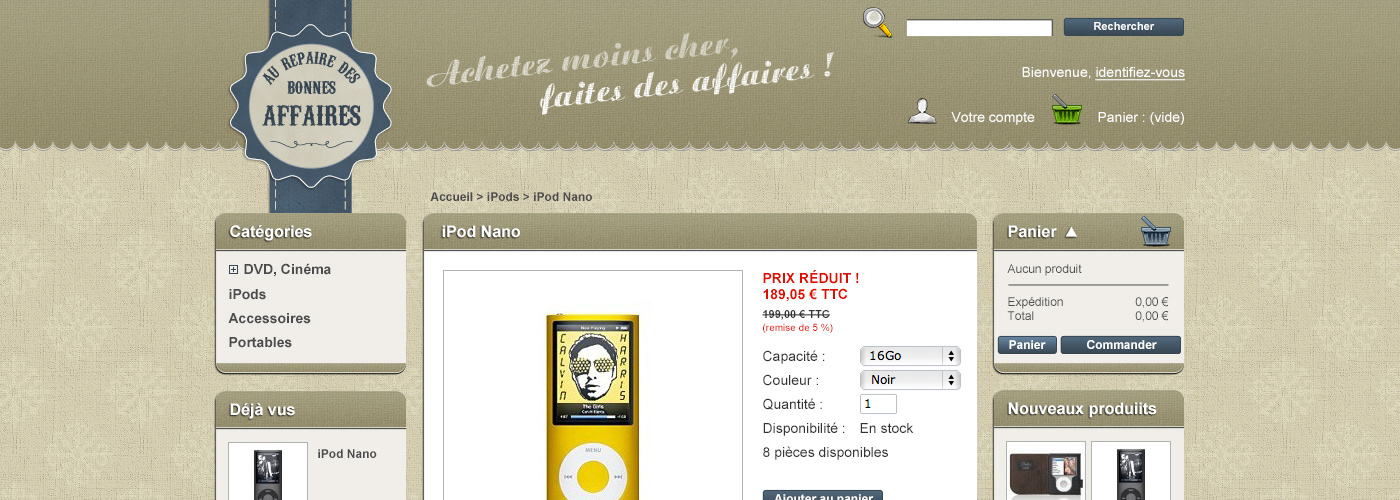This screenshot has width=1400, height=500.
Task: Click the green shopping basket icon
Action: [x=1067, y=110]
